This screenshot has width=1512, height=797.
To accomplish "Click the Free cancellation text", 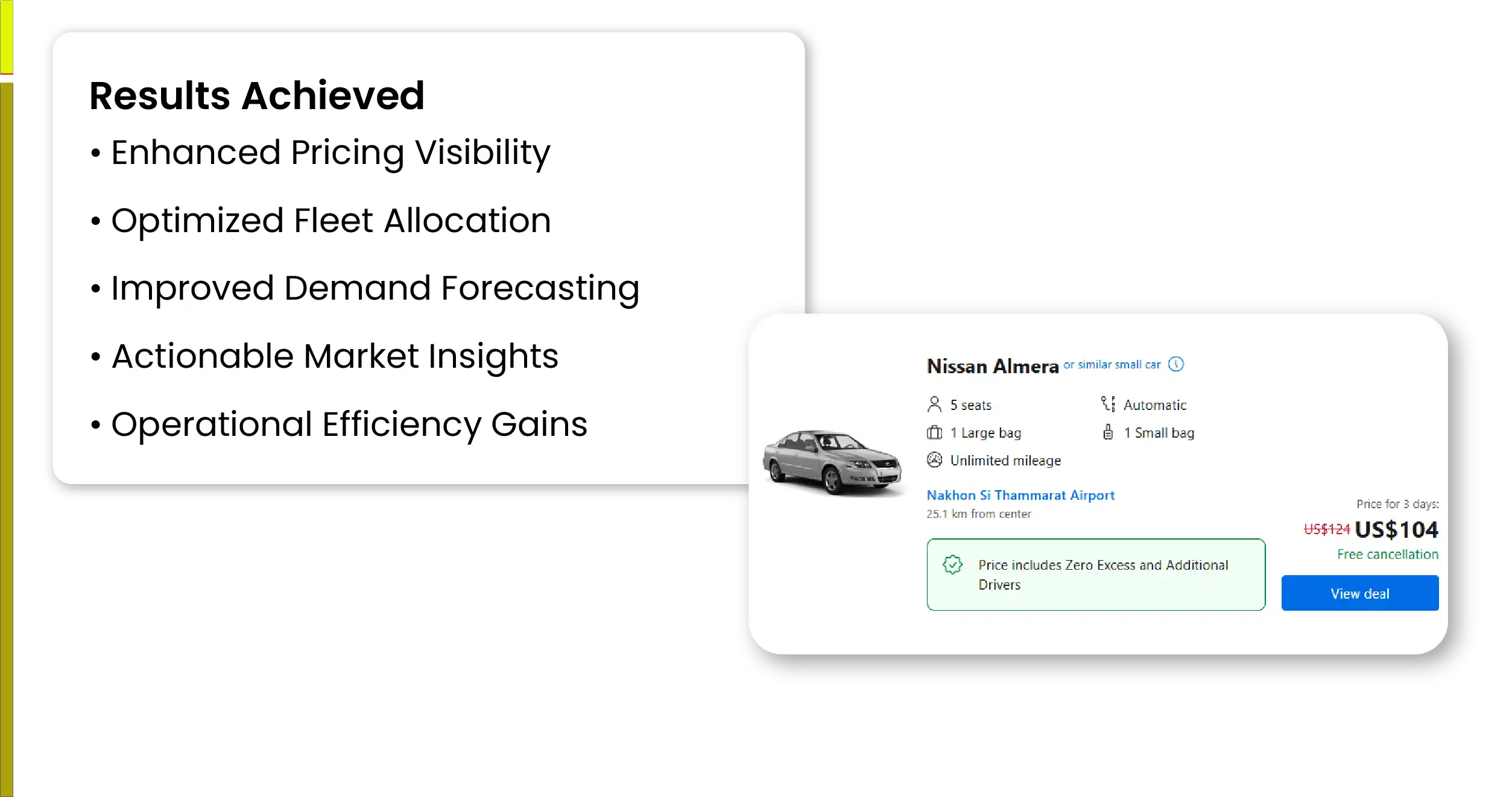I will pyautogui.click(x=1387, y=554).
